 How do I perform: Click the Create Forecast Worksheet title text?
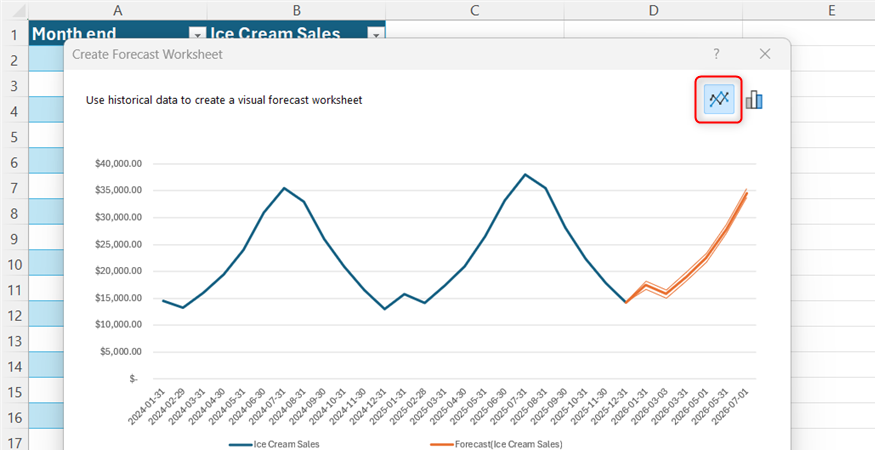coord(147,54)
